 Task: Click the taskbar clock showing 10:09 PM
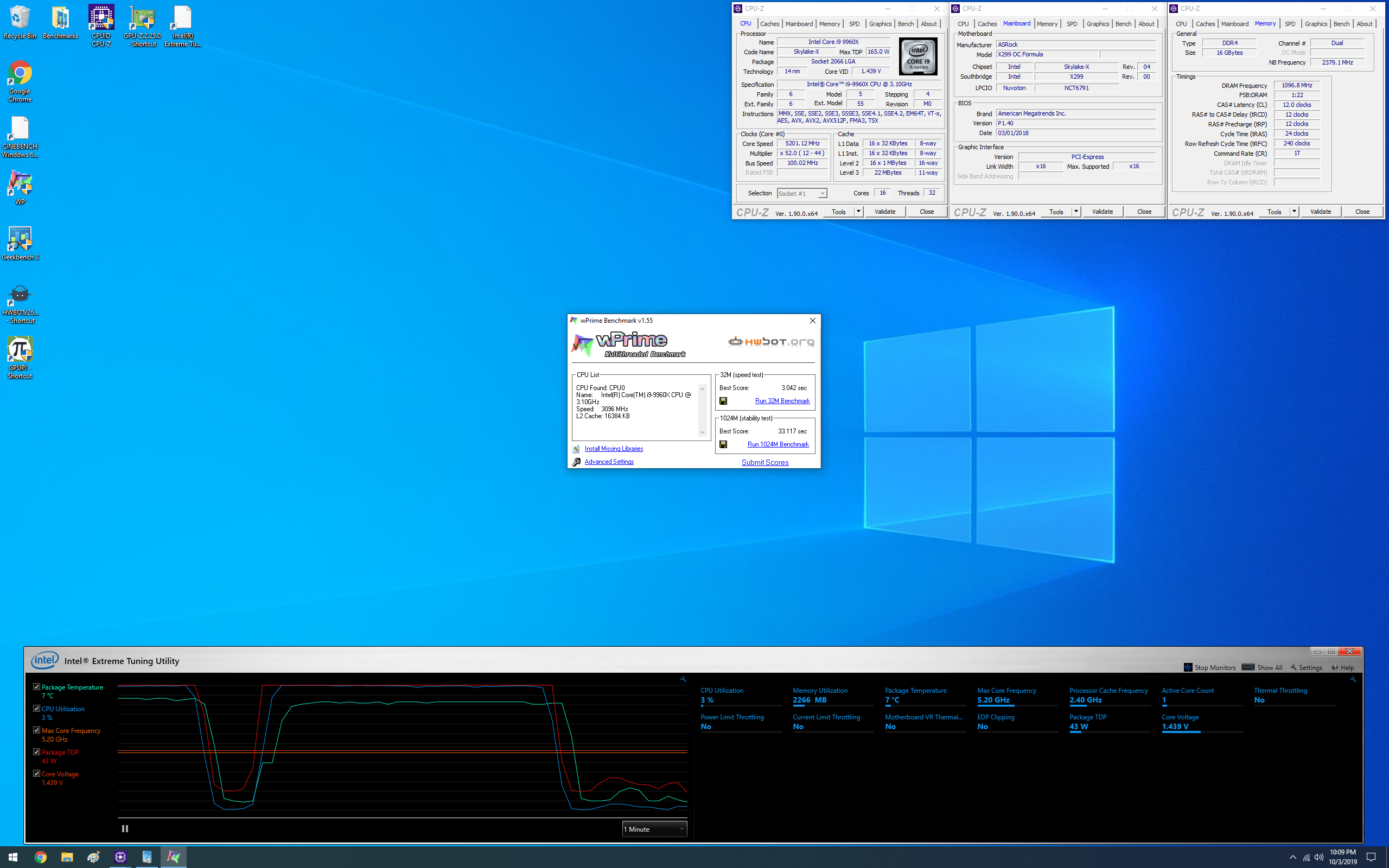(1343, 857)
